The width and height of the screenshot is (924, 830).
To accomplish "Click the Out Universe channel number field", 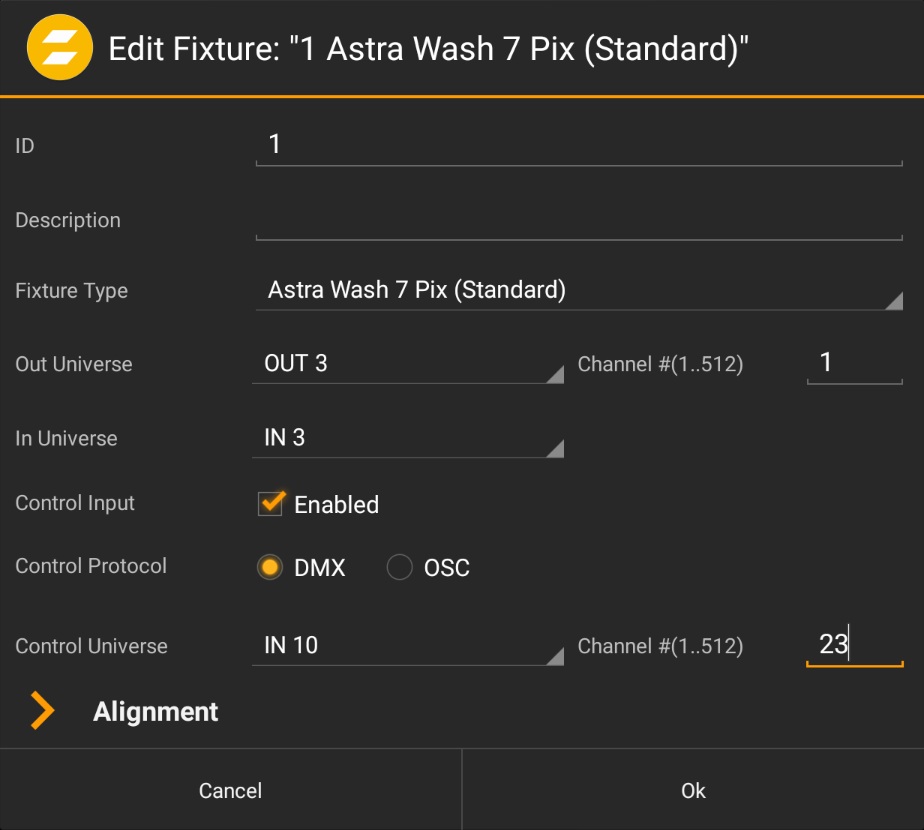I will tap(854, 363).
